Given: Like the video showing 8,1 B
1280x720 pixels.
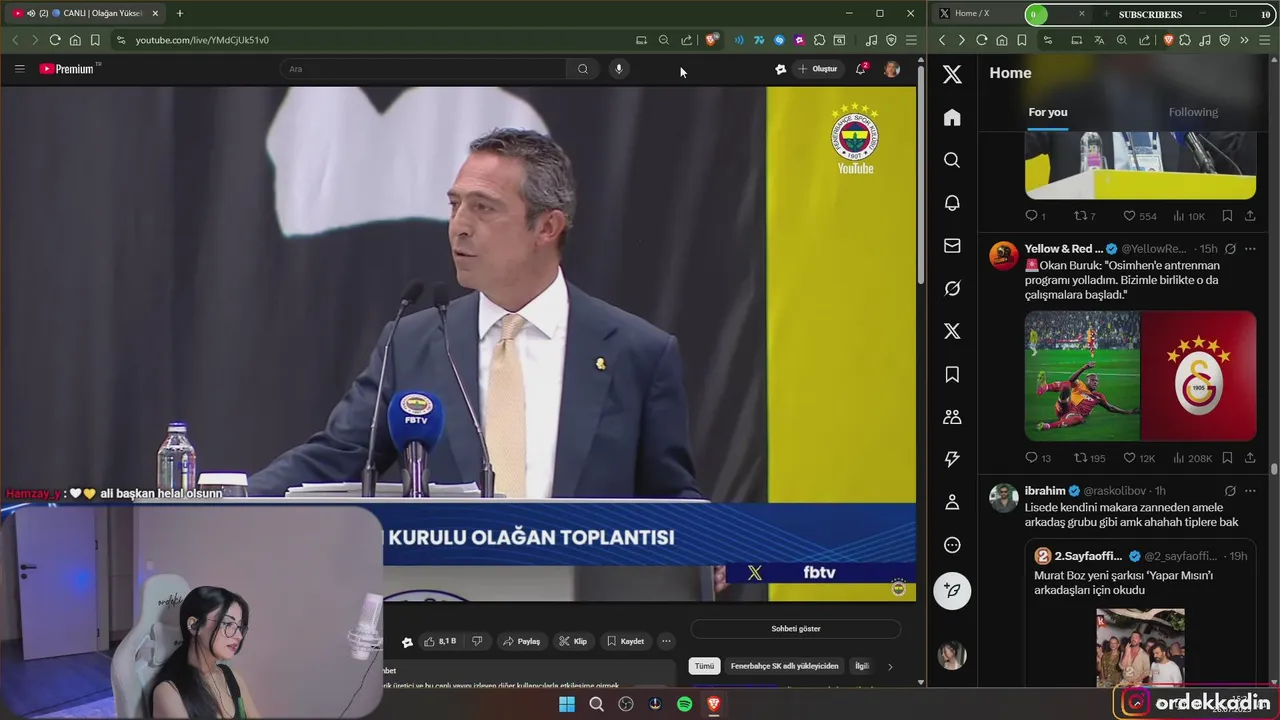Looking at the screenshot, I should click(x=440, y=641).
